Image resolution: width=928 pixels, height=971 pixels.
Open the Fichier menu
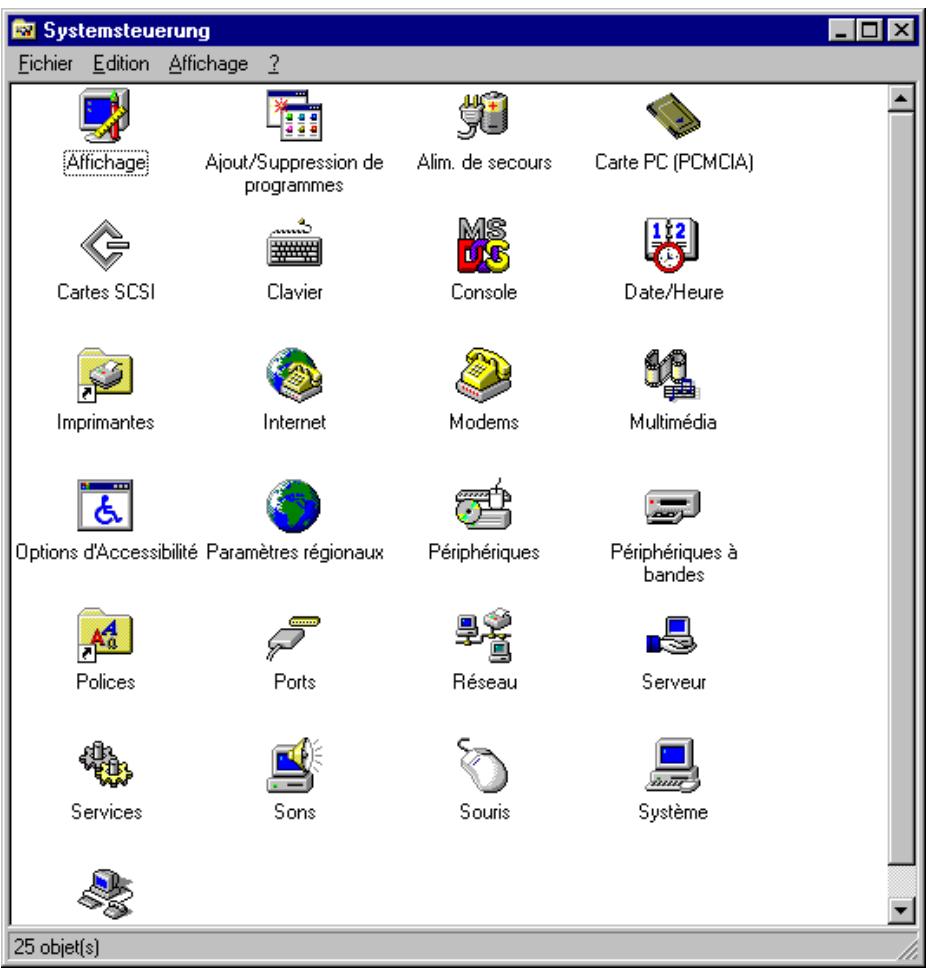45,64
